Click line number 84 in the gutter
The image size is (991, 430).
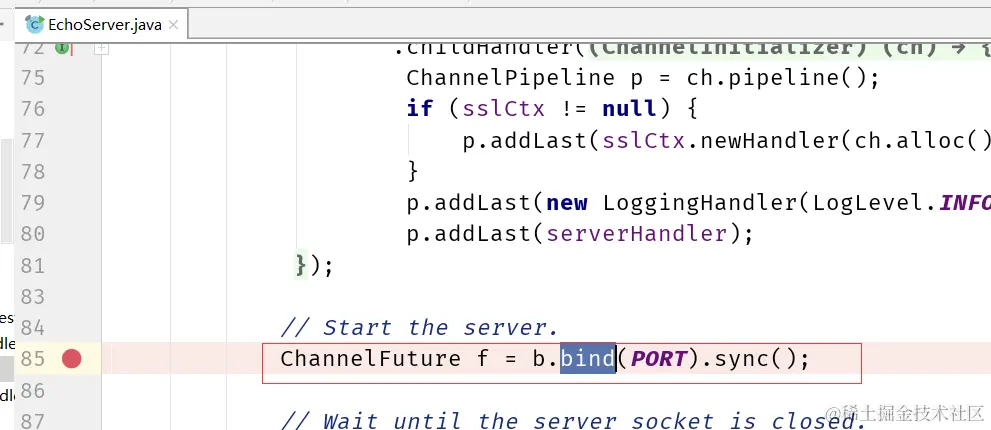coord(32,328)
